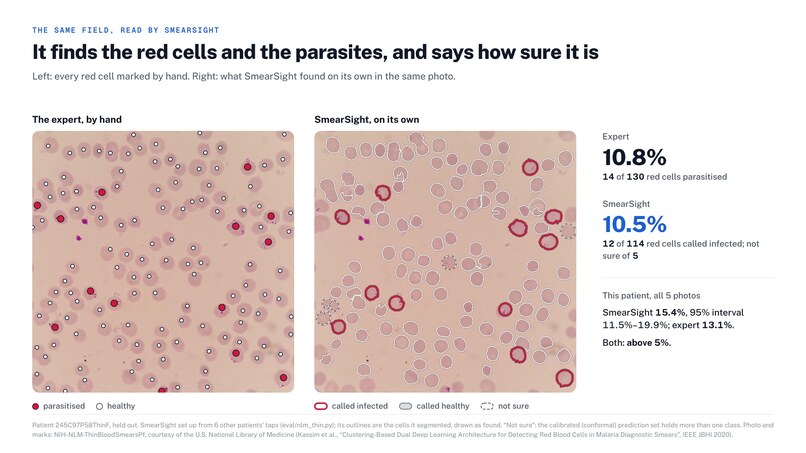Click the Expert 10.8% figure
806x453 pixels.
634,157
